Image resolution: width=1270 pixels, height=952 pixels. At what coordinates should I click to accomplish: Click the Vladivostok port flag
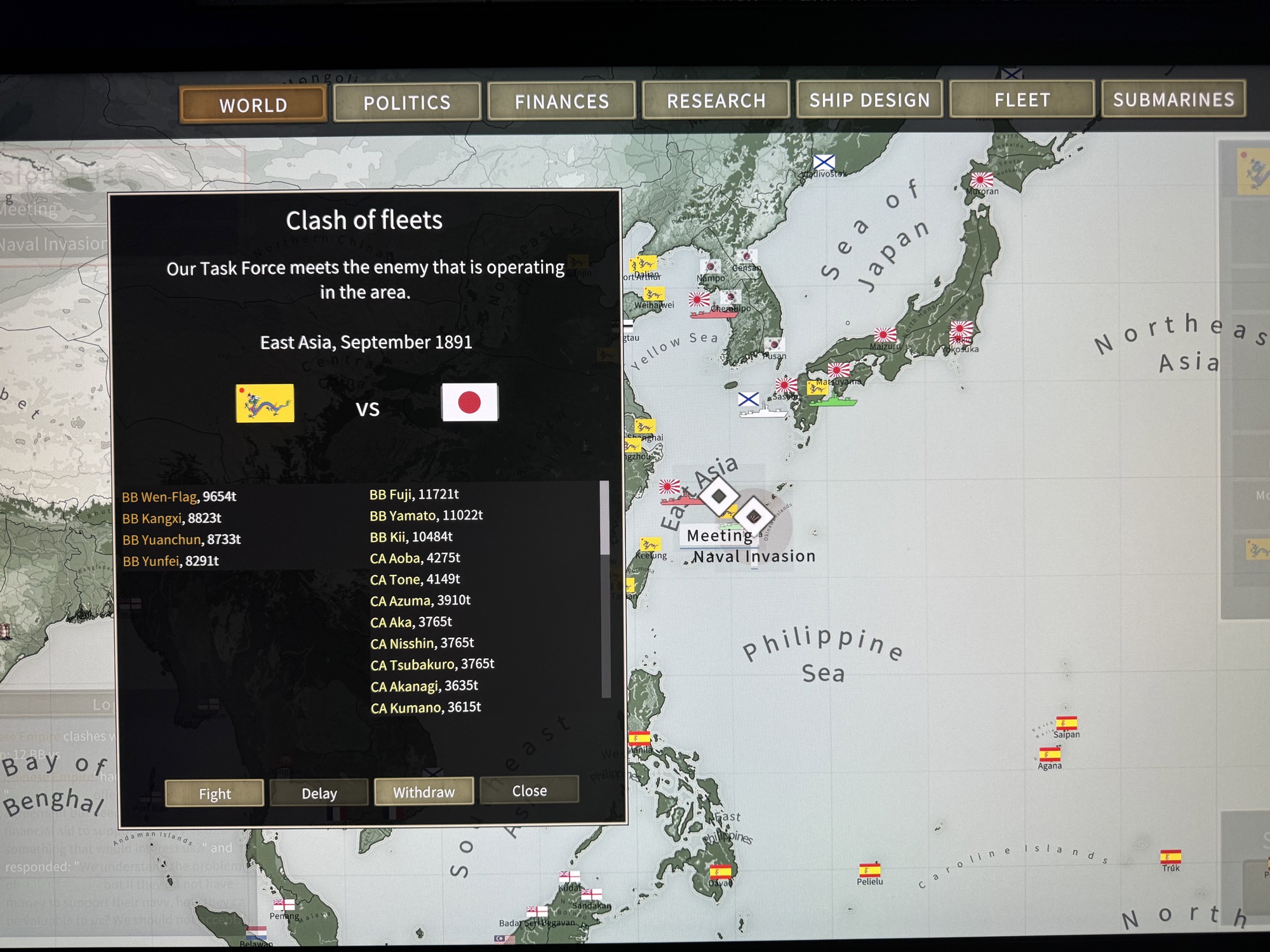tap(824, 162)
